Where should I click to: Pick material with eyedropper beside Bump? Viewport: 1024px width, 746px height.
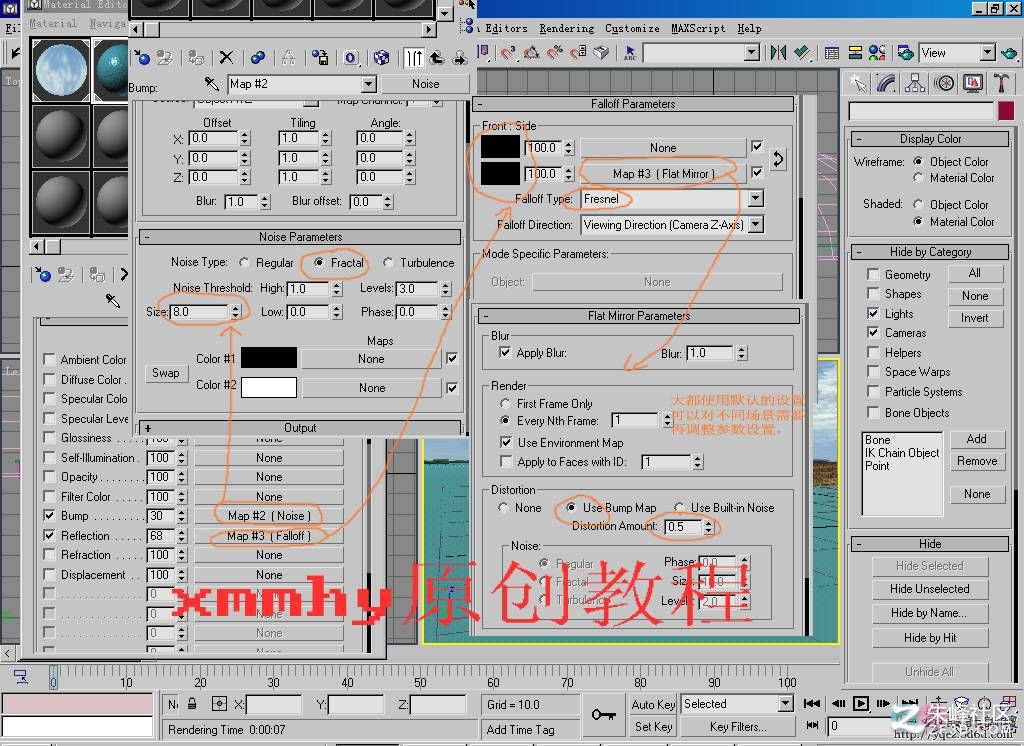(x=211, y=84)
